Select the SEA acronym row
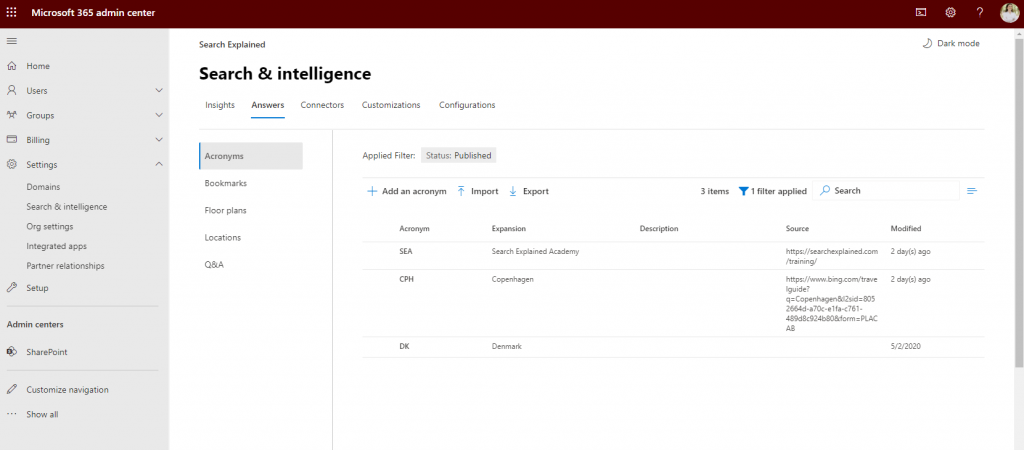The image size is (1024, 450). coord(673,255)
